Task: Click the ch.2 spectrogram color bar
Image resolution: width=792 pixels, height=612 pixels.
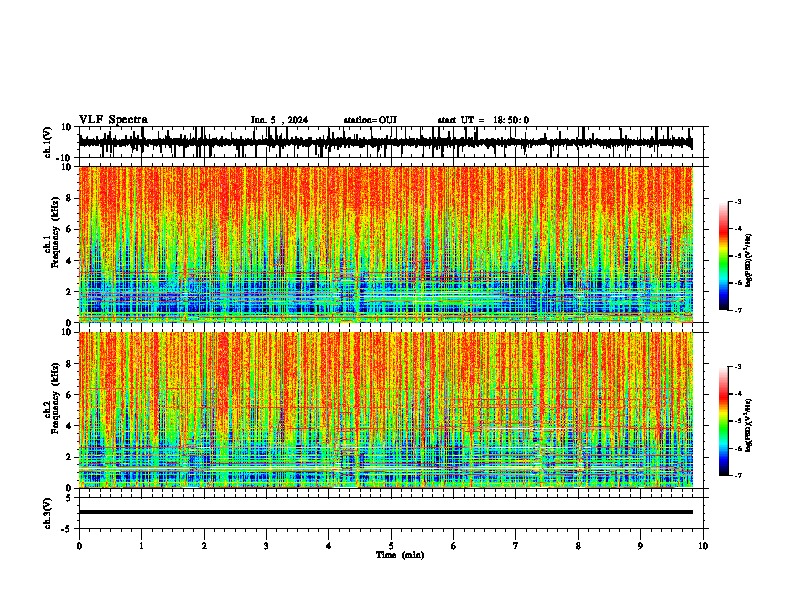Action: point(723,421)
